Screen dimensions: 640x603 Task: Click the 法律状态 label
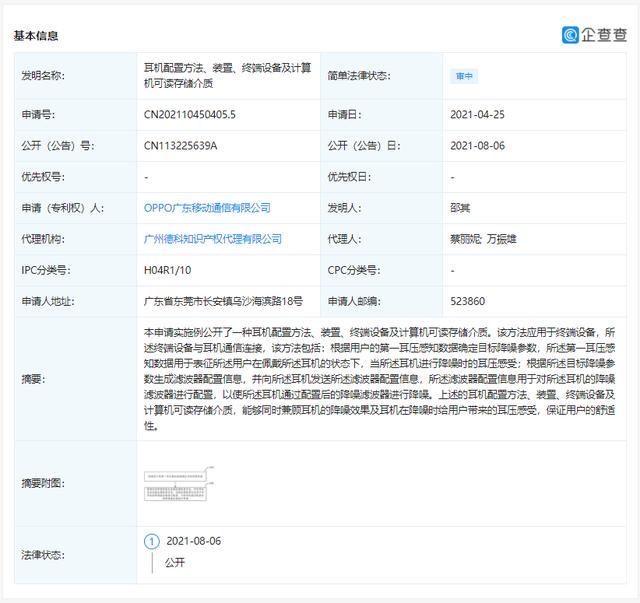[x=43, y=555]
